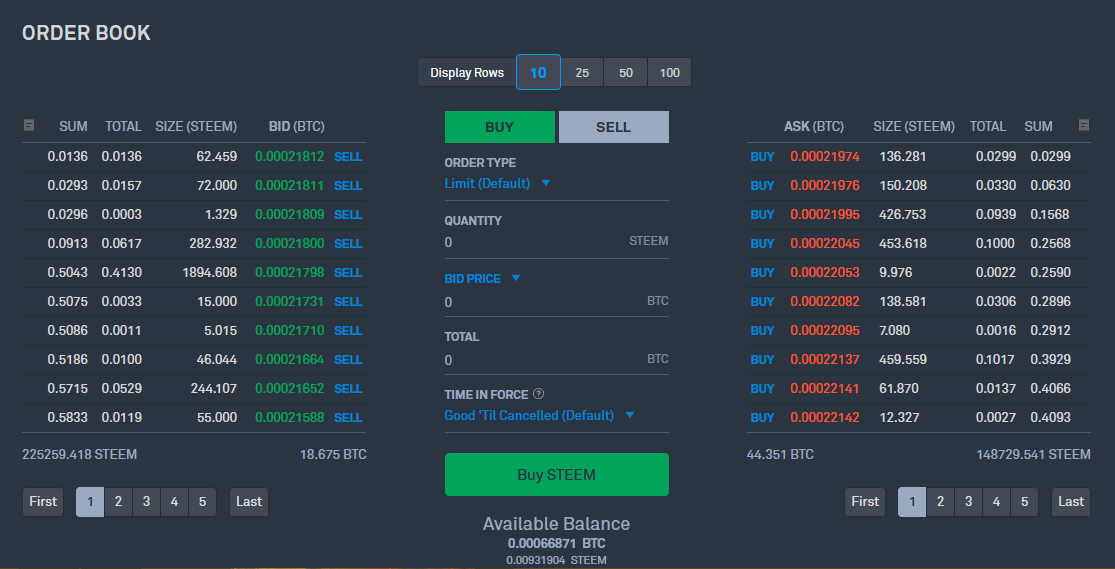
Task: Click the Quantity input field
Action: (557, 242)
